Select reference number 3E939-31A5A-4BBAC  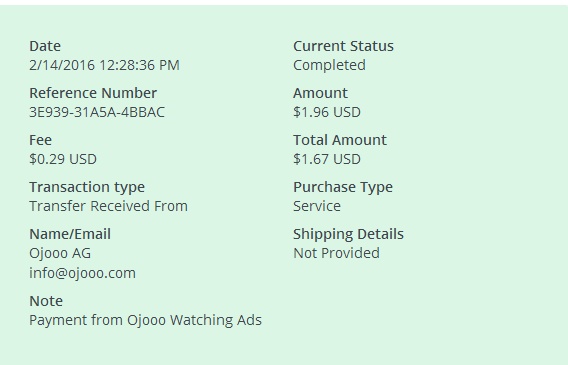point(97,112)
